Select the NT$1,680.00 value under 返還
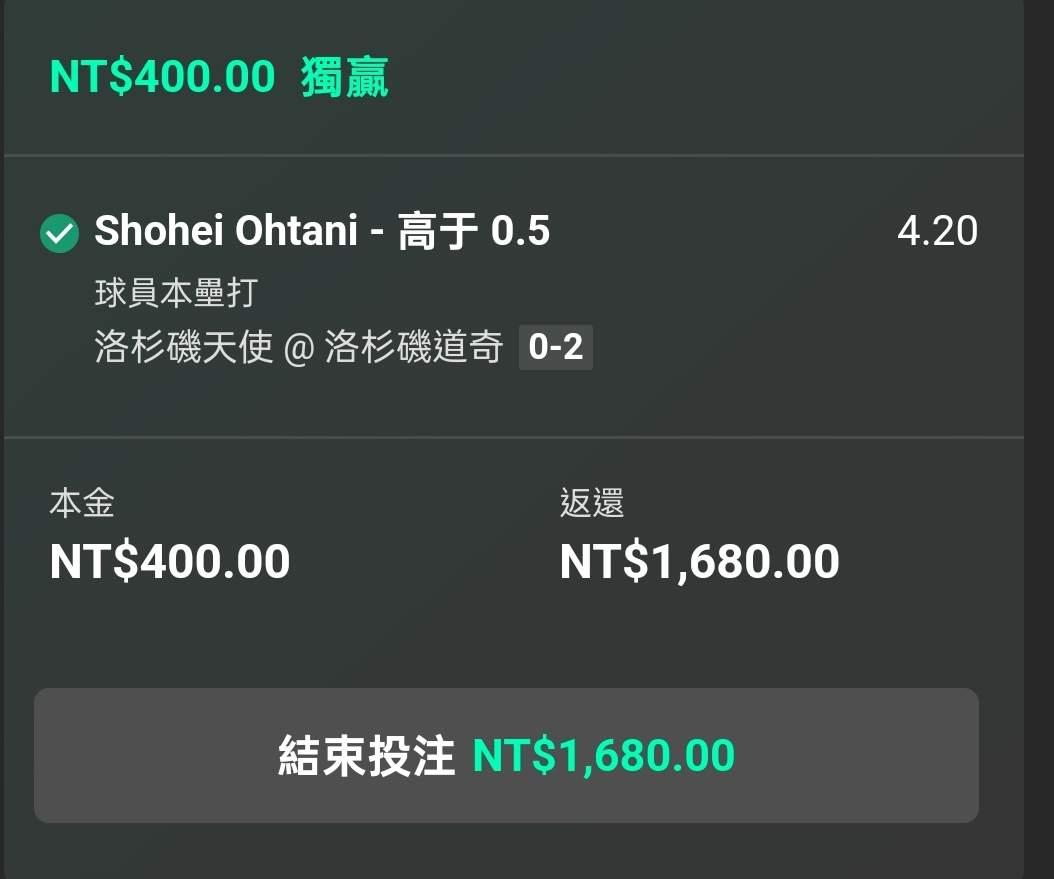The image size is (1054, 879). tap(699, 562)
